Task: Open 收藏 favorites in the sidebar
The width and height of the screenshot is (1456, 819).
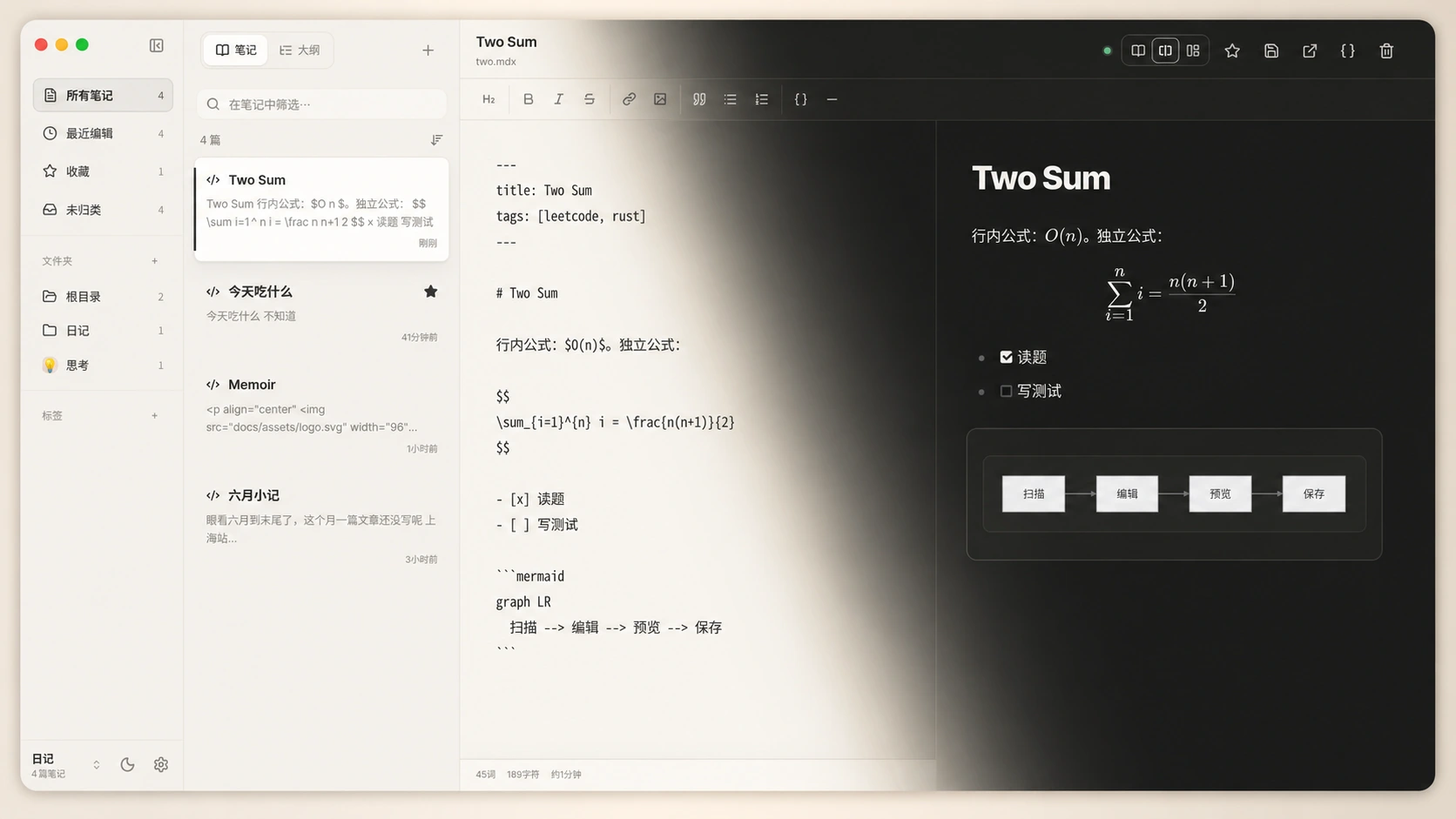Action: (103, 171)
